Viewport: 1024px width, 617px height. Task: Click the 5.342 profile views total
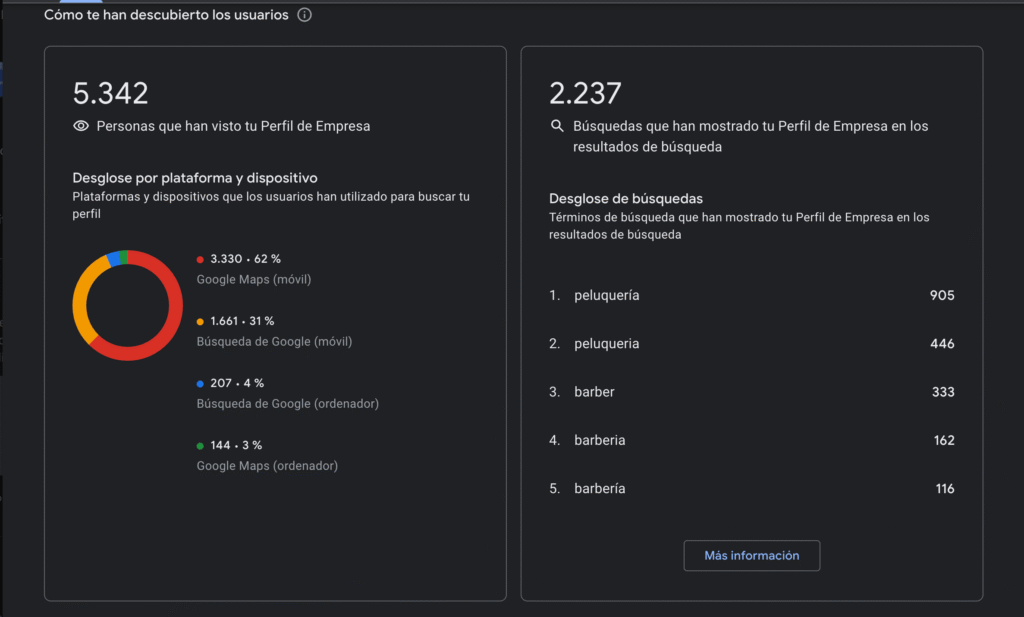click(x=111, y=94)
